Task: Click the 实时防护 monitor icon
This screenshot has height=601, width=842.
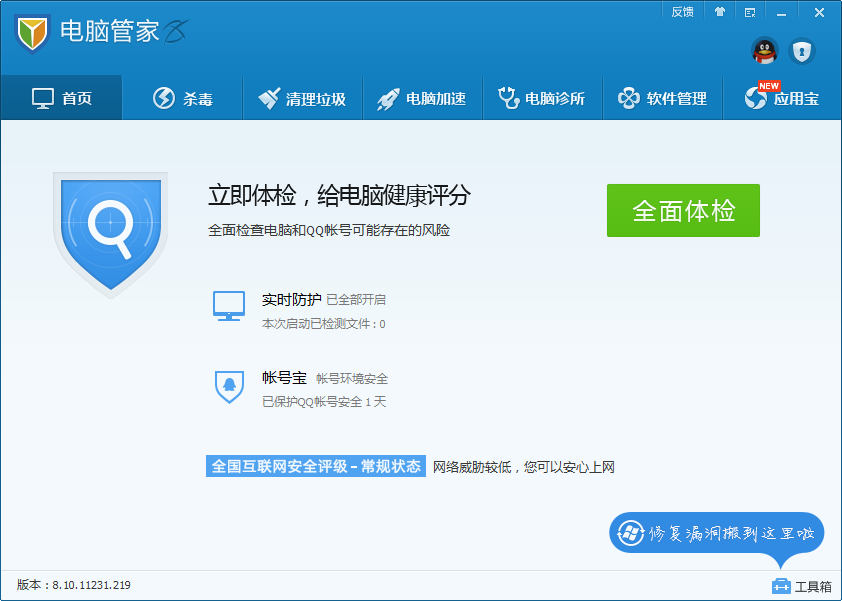Action: (x=229, y=306)
